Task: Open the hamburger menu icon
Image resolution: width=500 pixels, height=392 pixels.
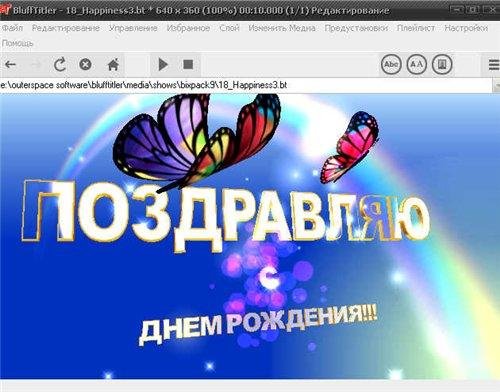Action: [x=494, y=64]
